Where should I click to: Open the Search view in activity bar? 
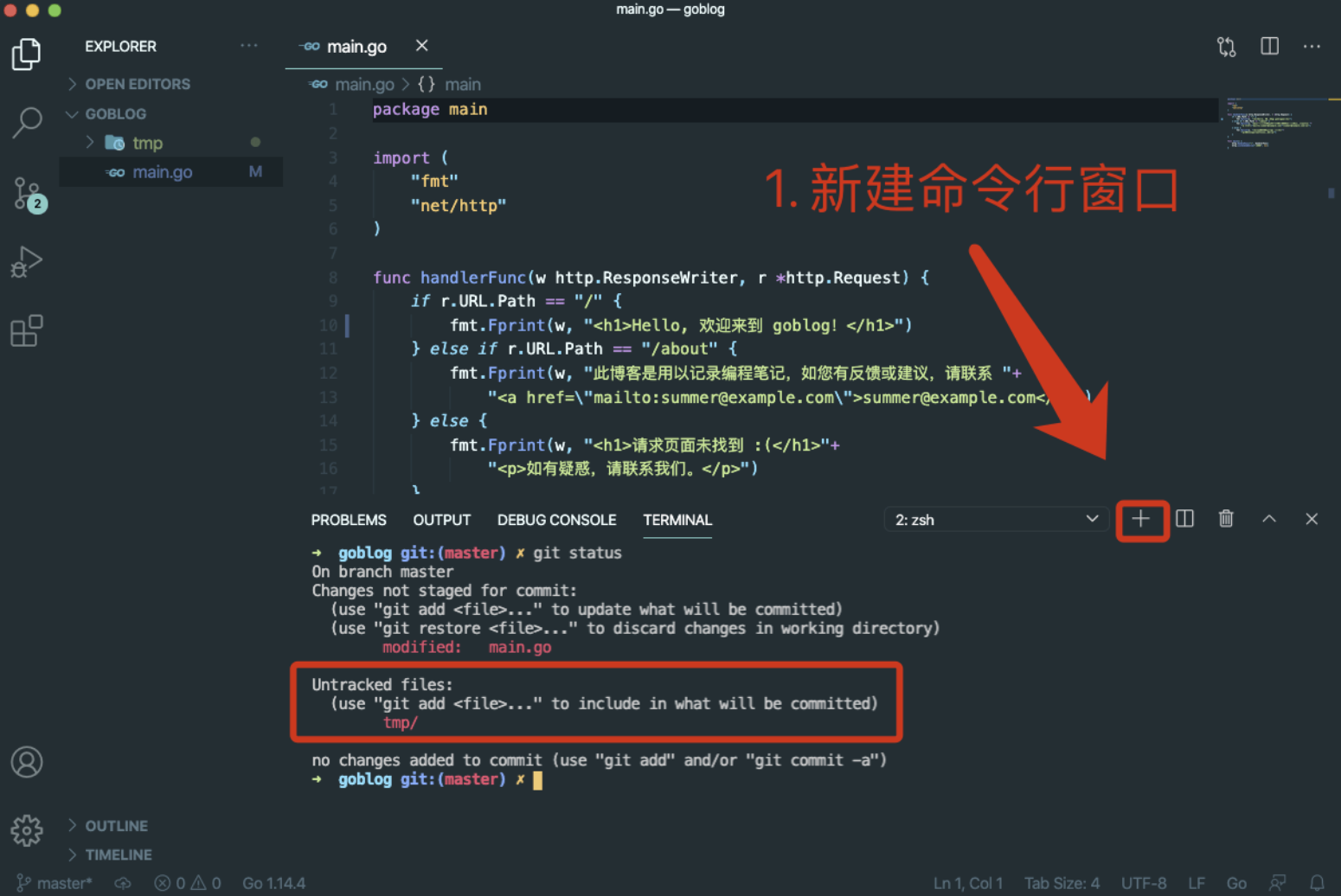click(27, 122)
